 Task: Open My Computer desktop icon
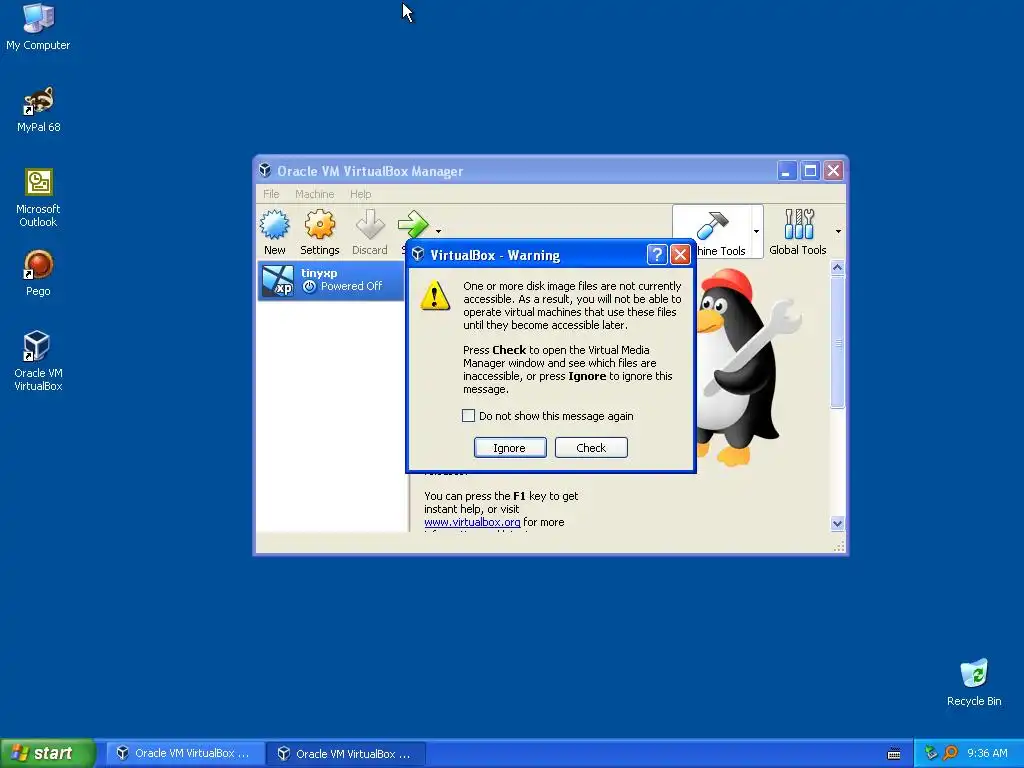click(38, 27)
